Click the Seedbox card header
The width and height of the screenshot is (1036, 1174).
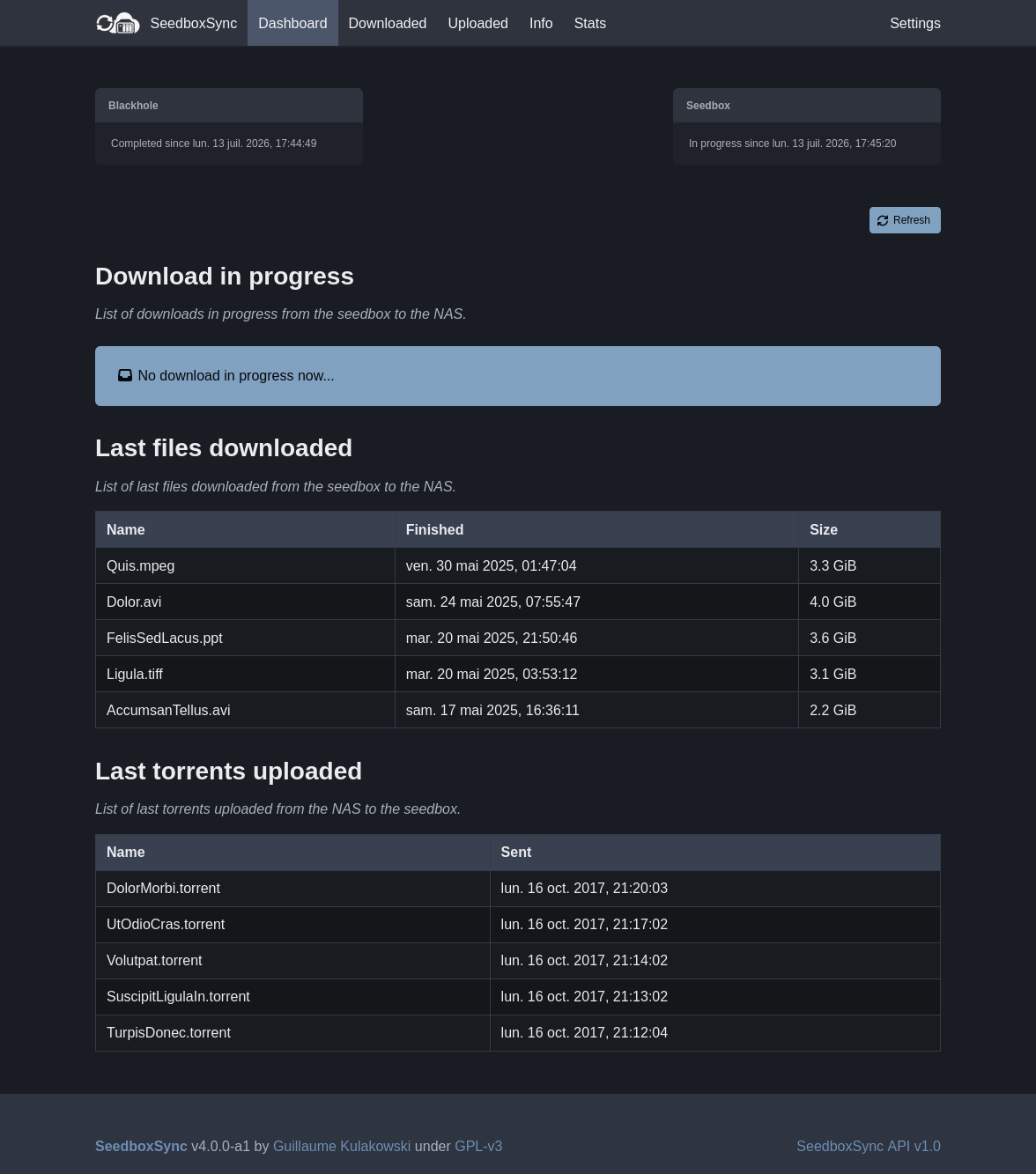coord(807,106)
